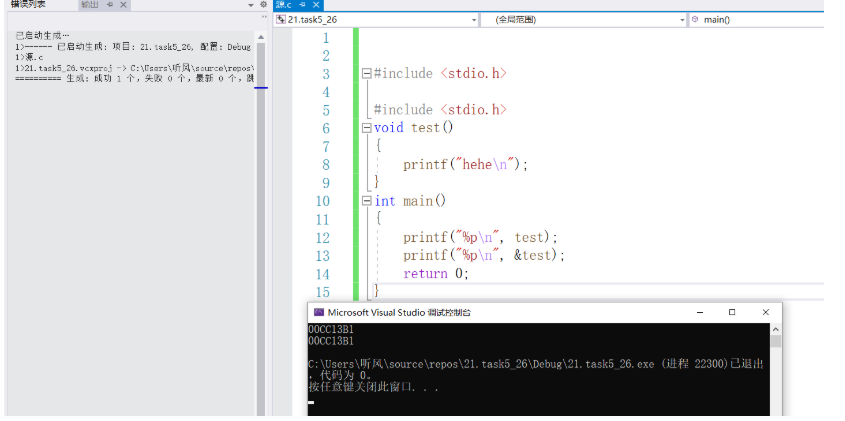Click the debug console window icon
This screenshot has height=421, width=845.
click(319, 312)
